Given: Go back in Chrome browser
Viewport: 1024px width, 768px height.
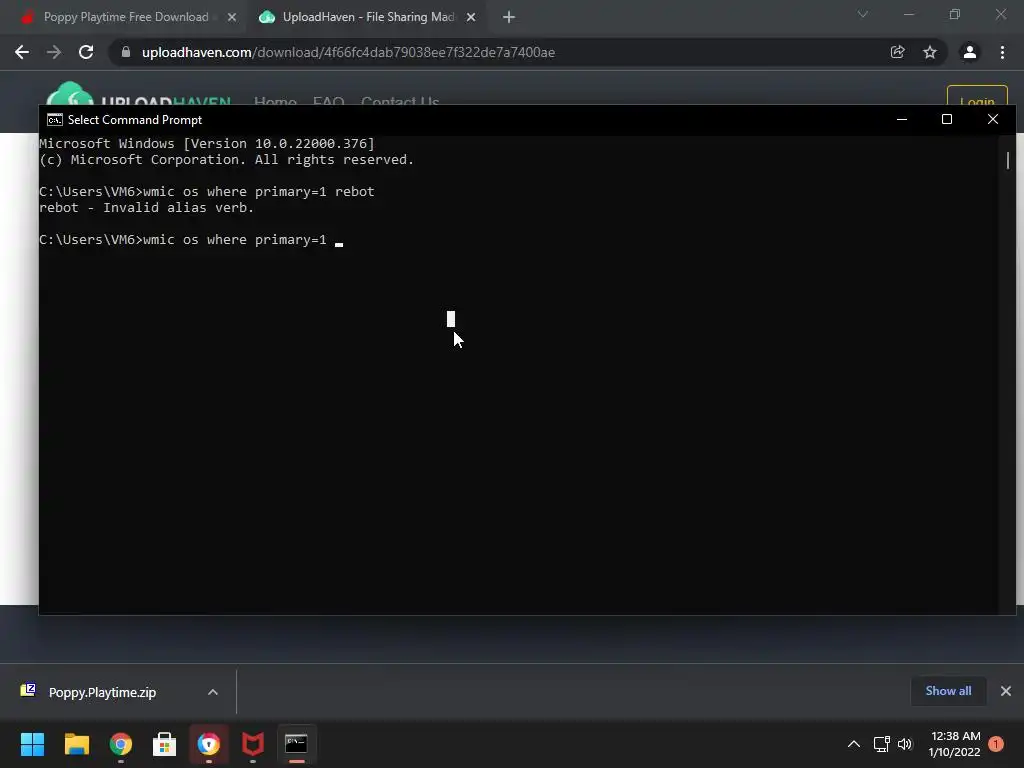Looking at the screenshot, I should (x=22, y=52).
